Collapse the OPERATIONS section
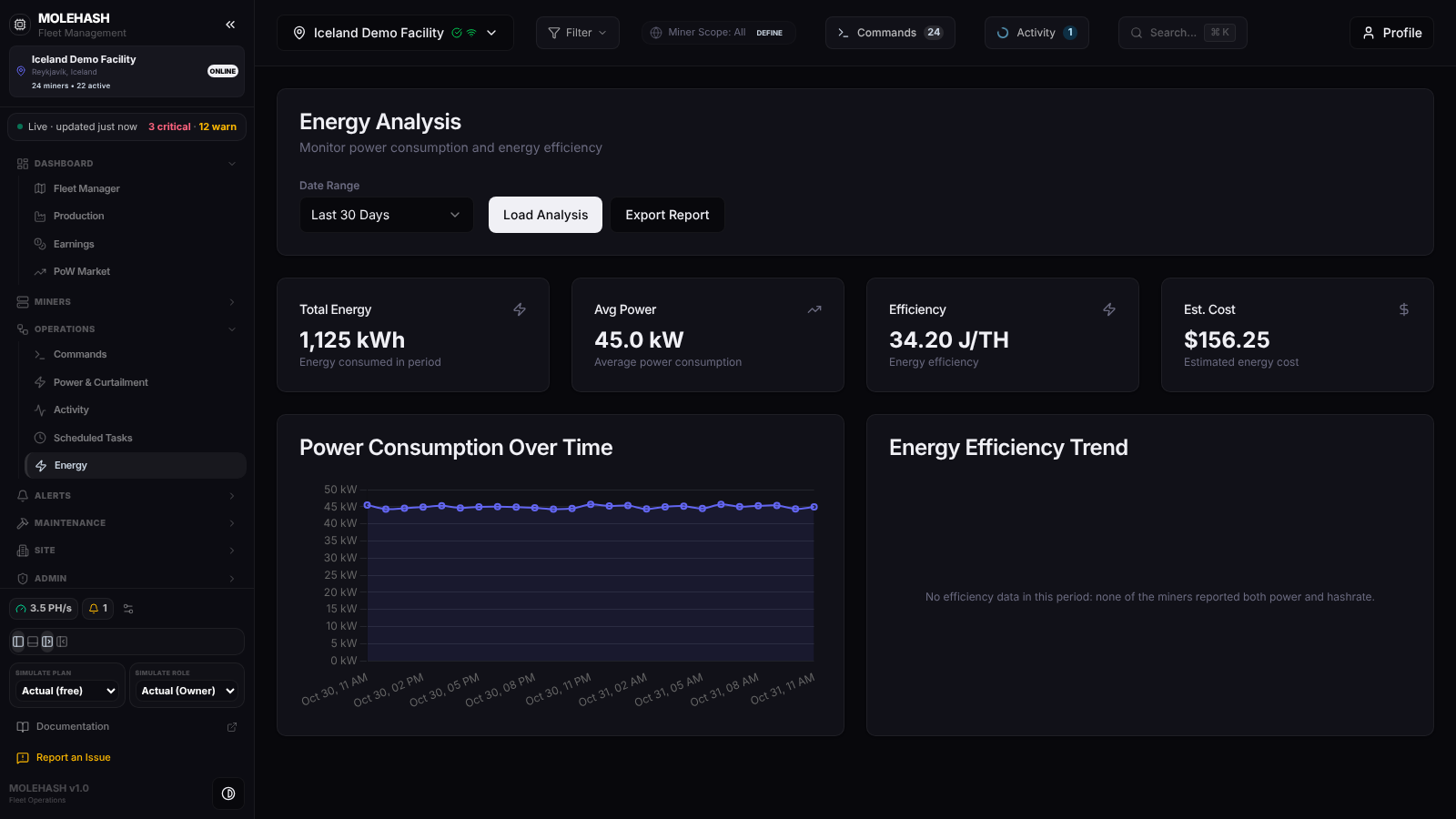Screen dimensions: 1456x819 coord(127,329)
